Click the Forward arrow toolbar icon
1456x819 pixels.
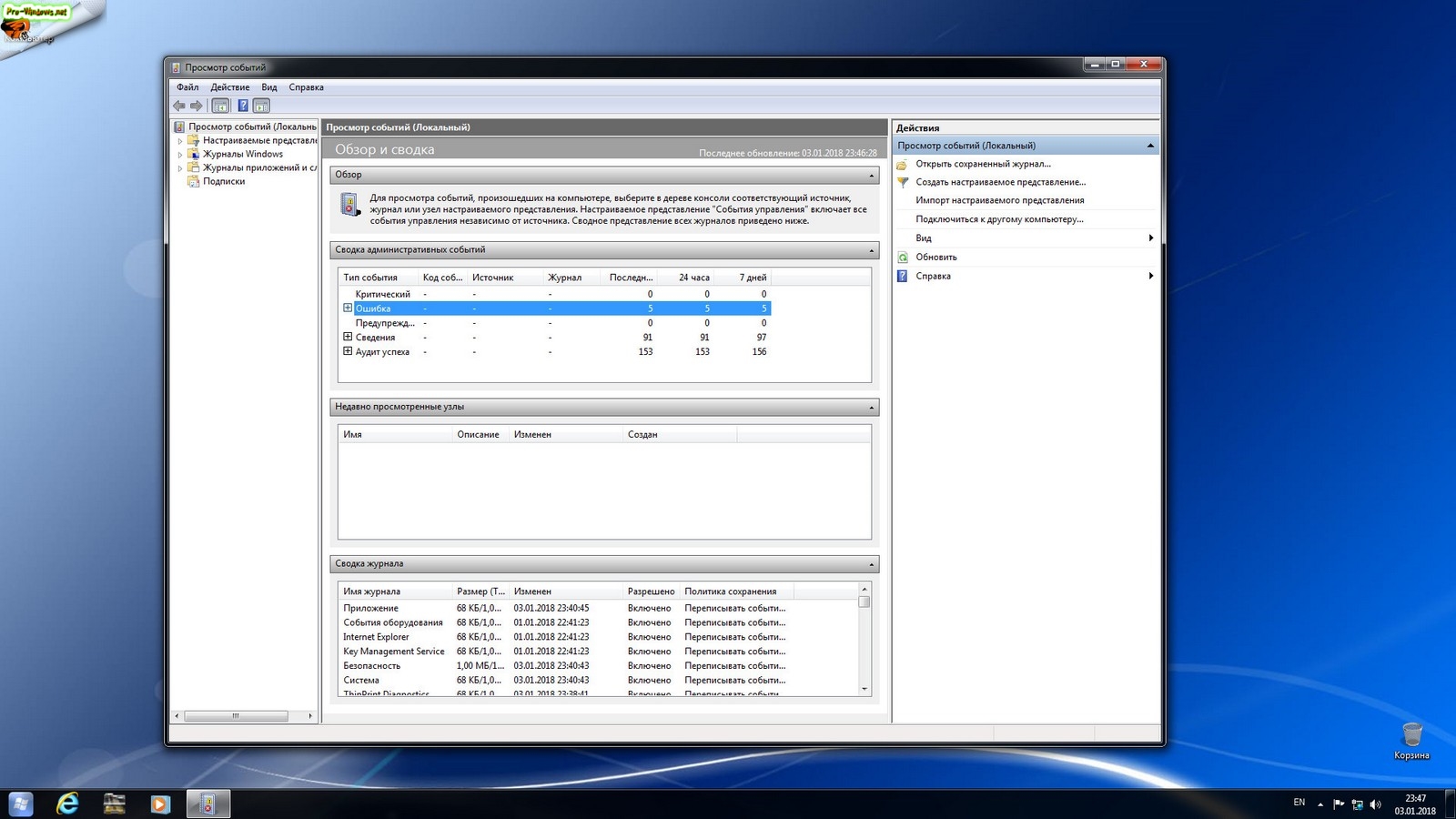click(x=196, y=106)
